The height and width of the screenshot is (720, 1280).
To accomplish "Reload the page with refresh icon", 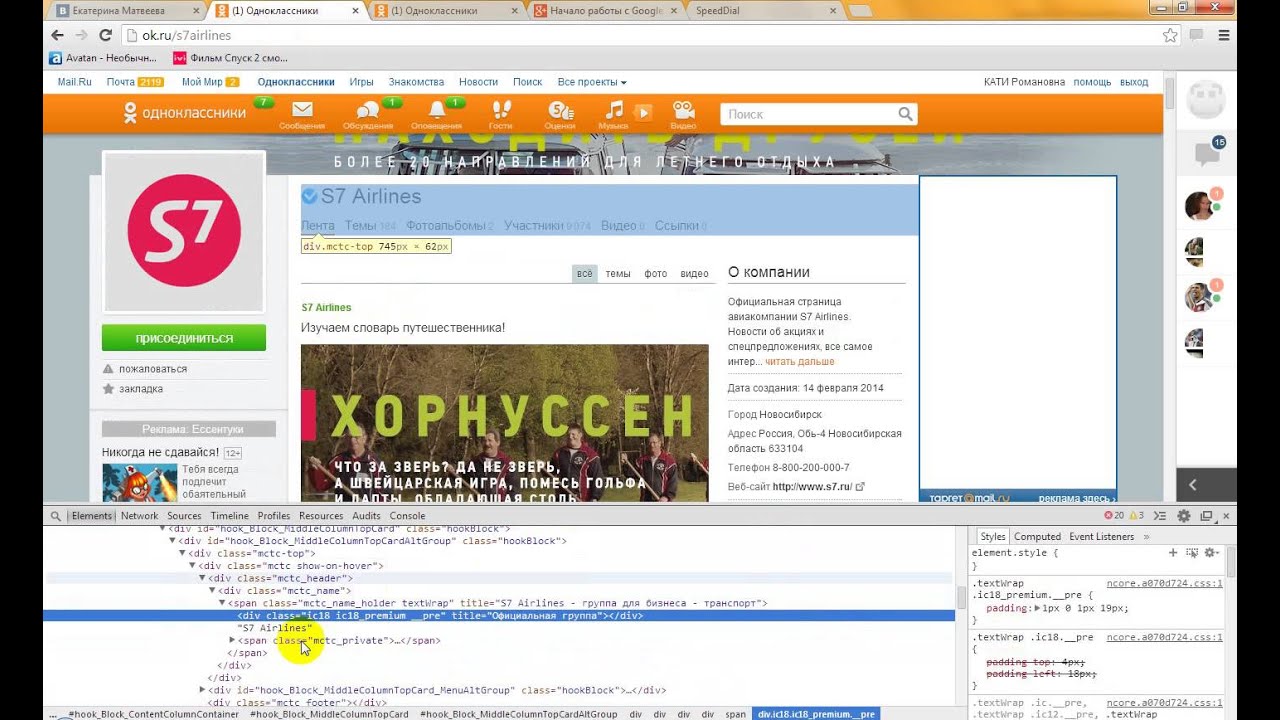I will [x=105, y=35].
